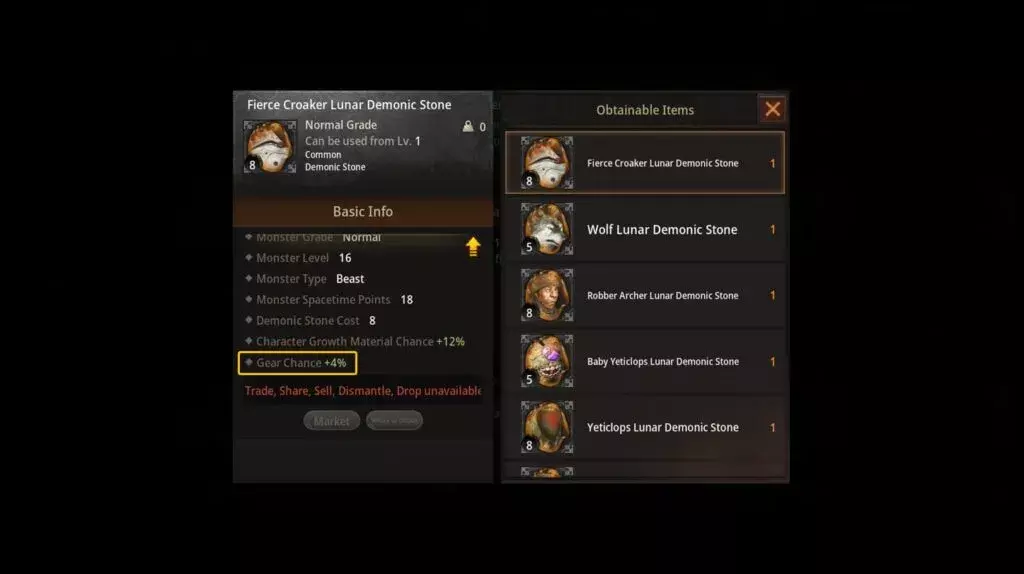Select the Robber Archer Lunar Demonic Stone row

pyautogui.click(x=645, y=295)
